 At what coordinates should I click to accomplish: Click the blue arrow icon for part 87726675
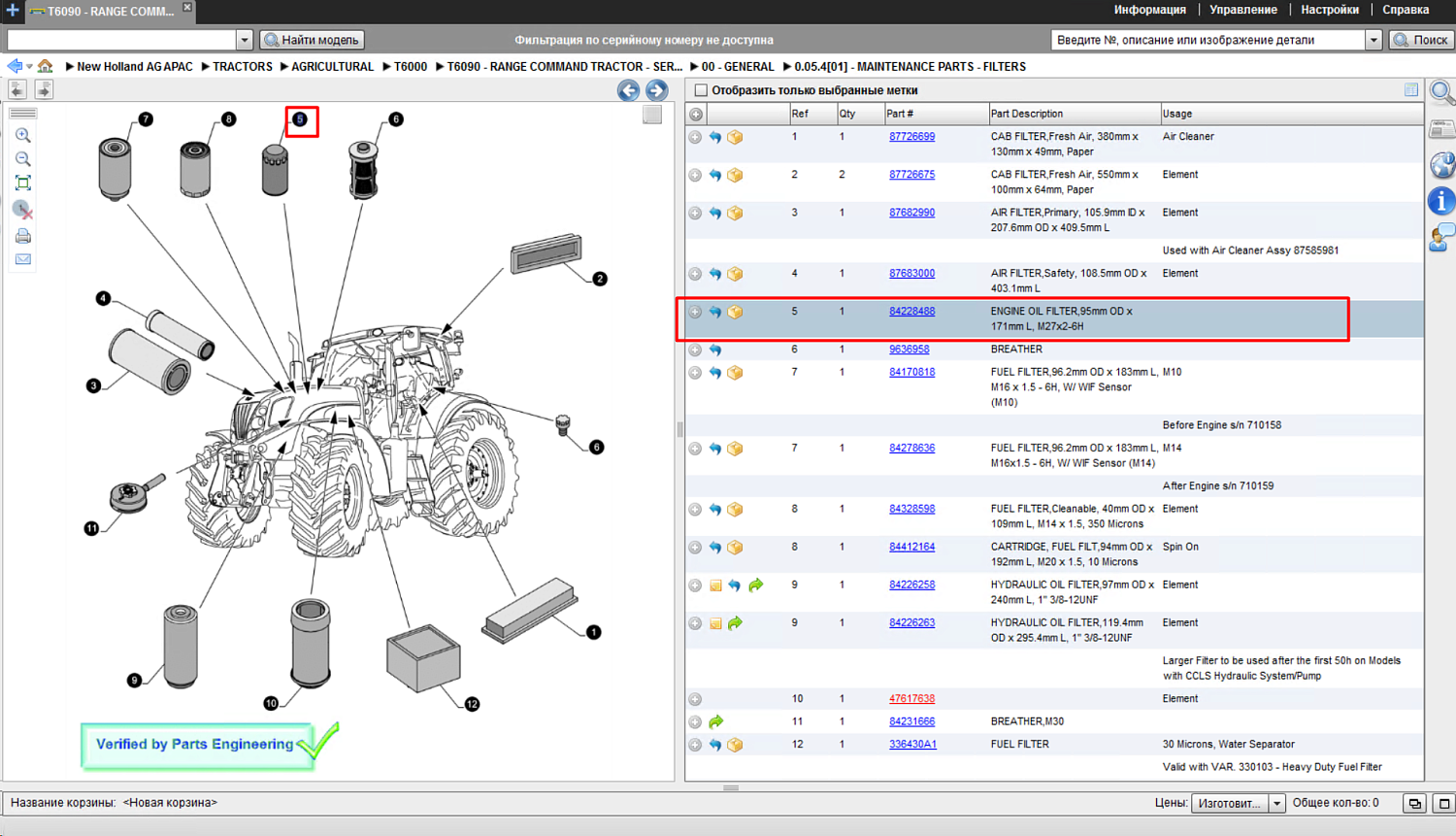[x=715, y=176]
